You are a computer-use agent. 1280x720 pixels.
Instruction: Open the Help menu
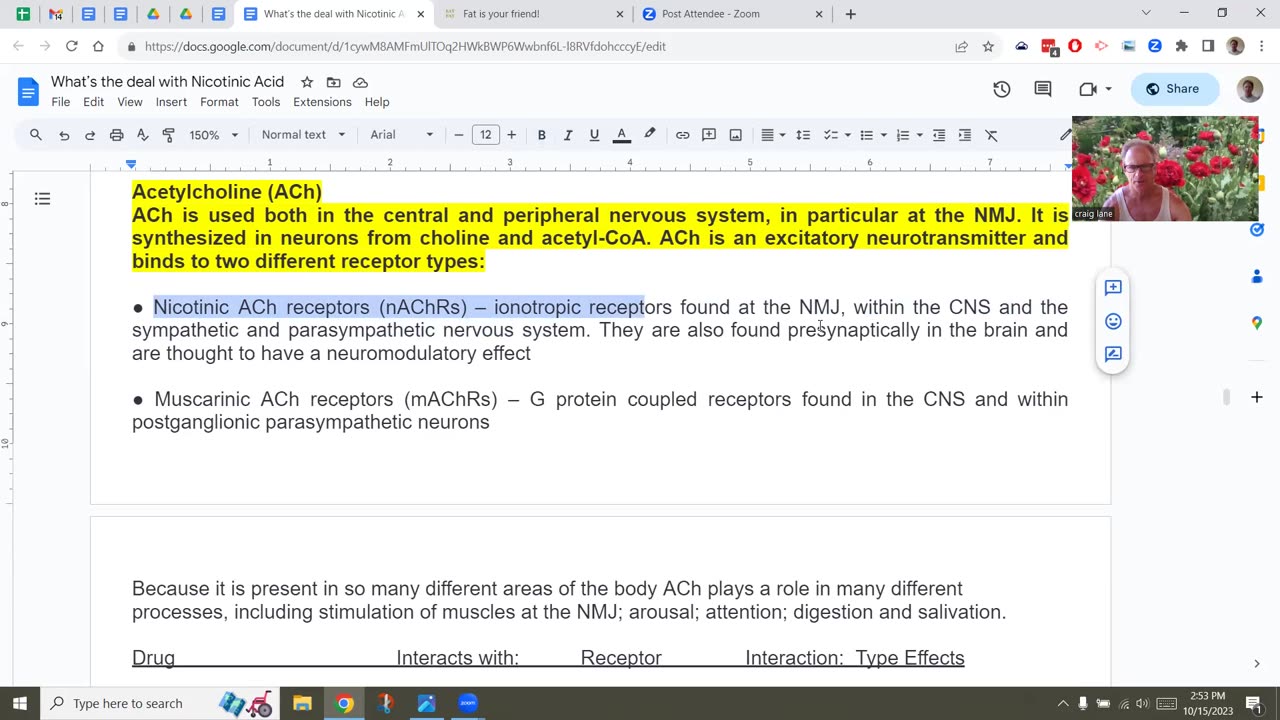pyautogui.click(x=377, y=102)
